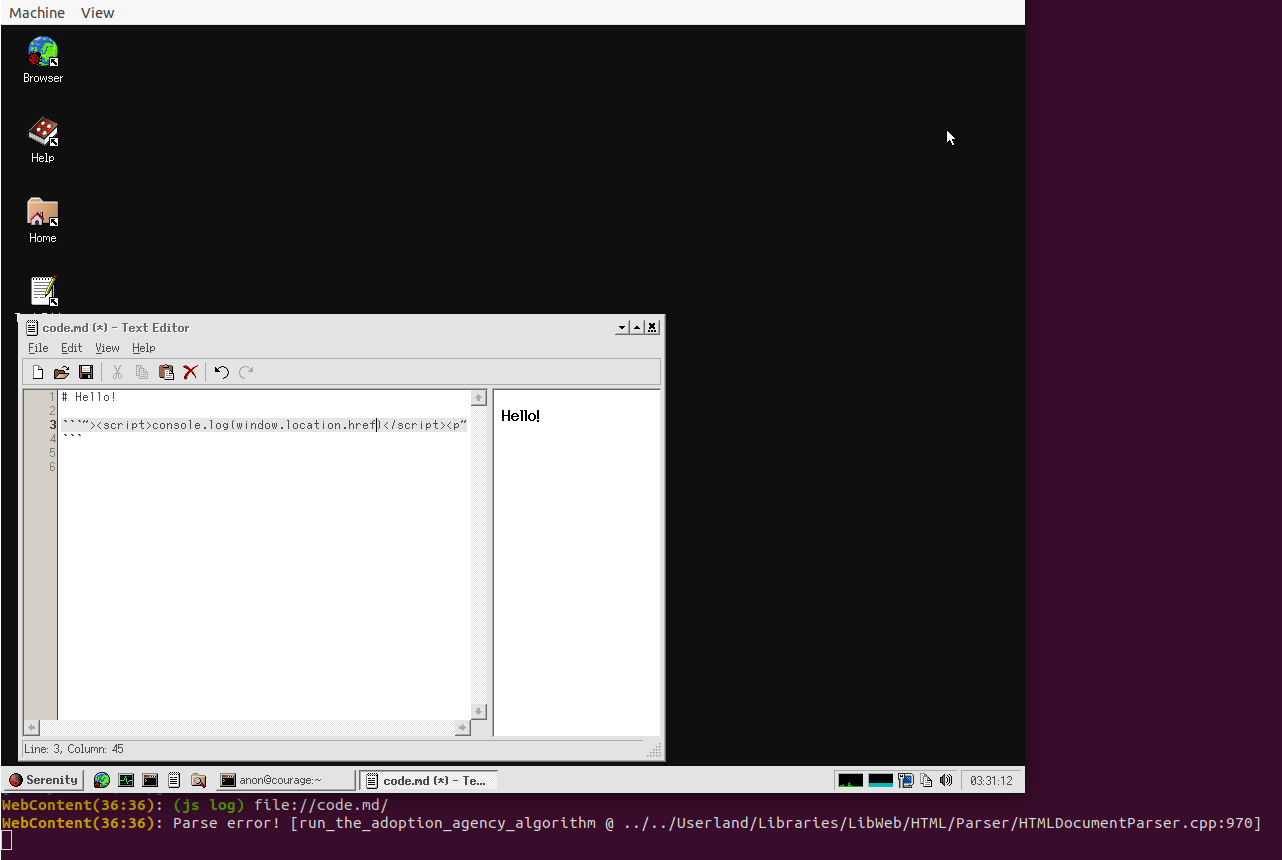Create a new document
Image resolution: width=1282 pixels, height=860 pixels.
pyautogui.click(x=37, y=372)
